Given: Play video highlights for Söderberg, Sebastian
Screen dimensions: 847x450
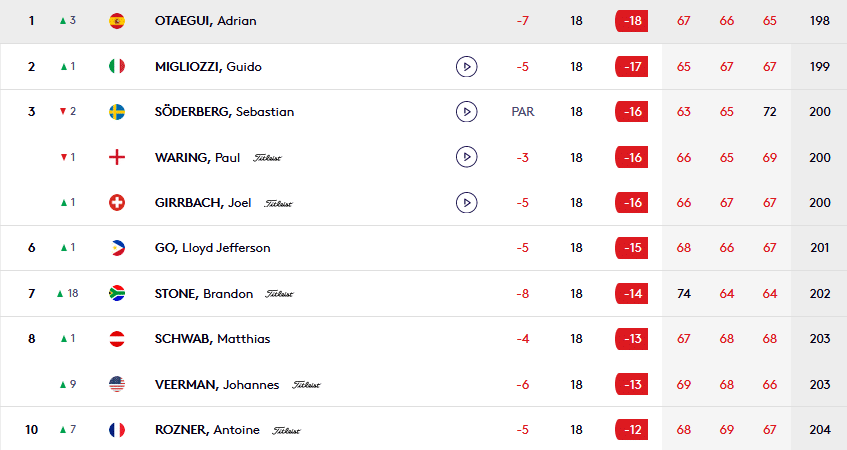Looking at the screenshot, I should tap(466, 112).
